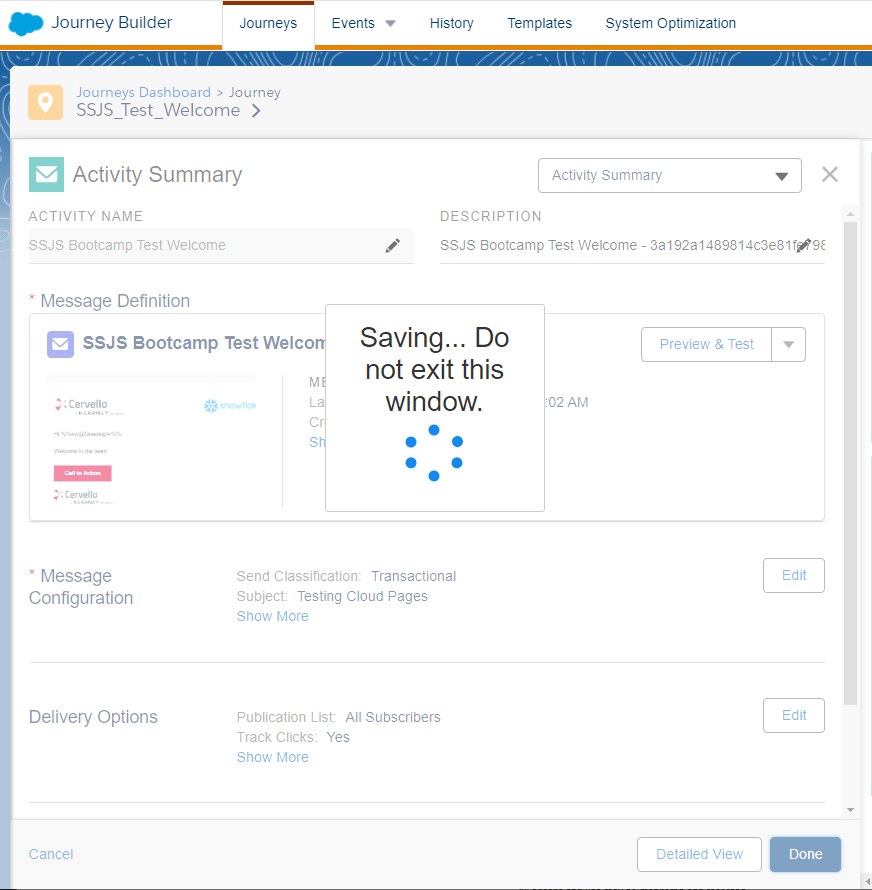Click the scroll down arrow of panel scrollbar
Viewport: 872px width, 890px height.
(x=850, y=809)
